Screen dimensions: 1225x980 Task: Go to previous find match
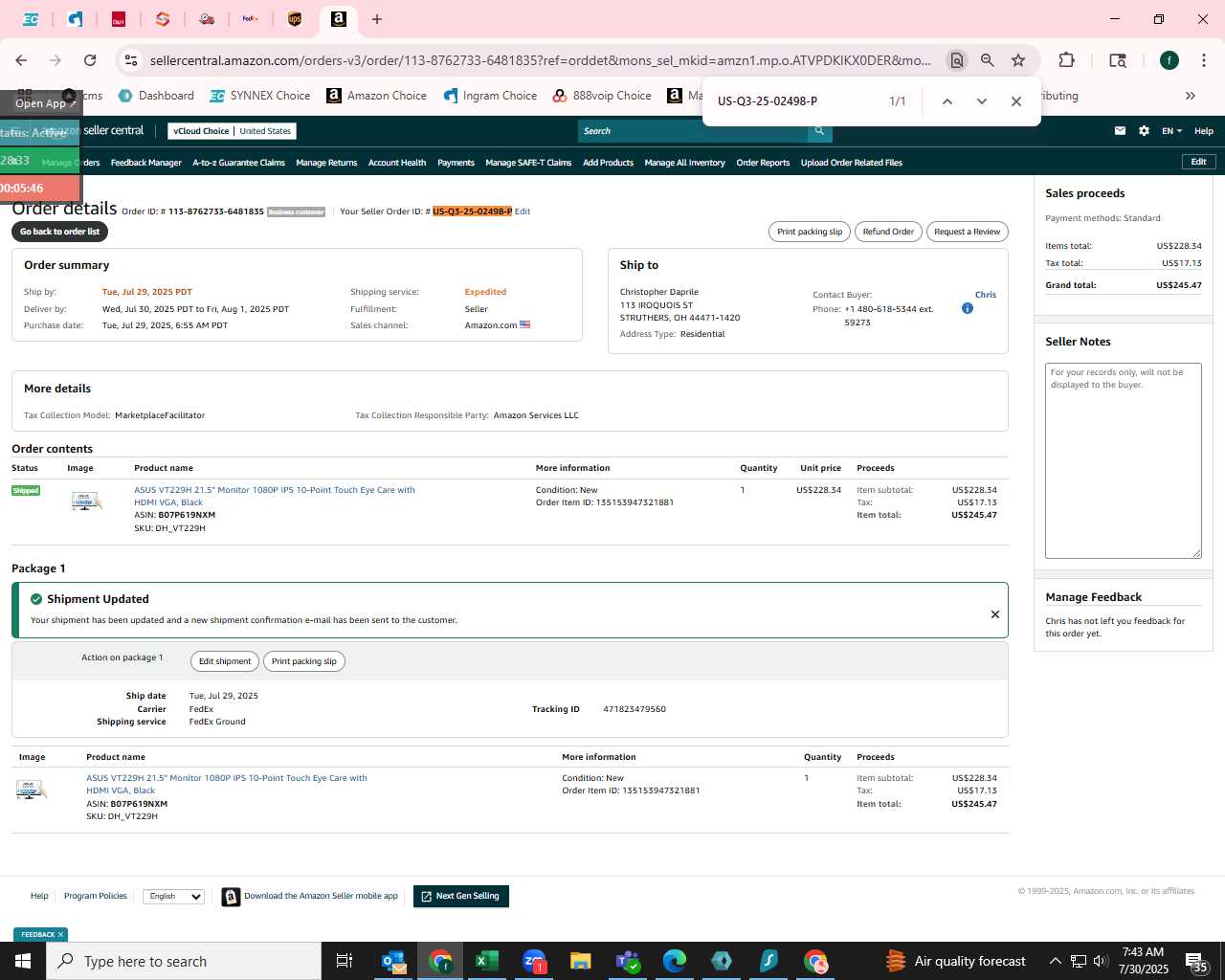tap(947, 101)
